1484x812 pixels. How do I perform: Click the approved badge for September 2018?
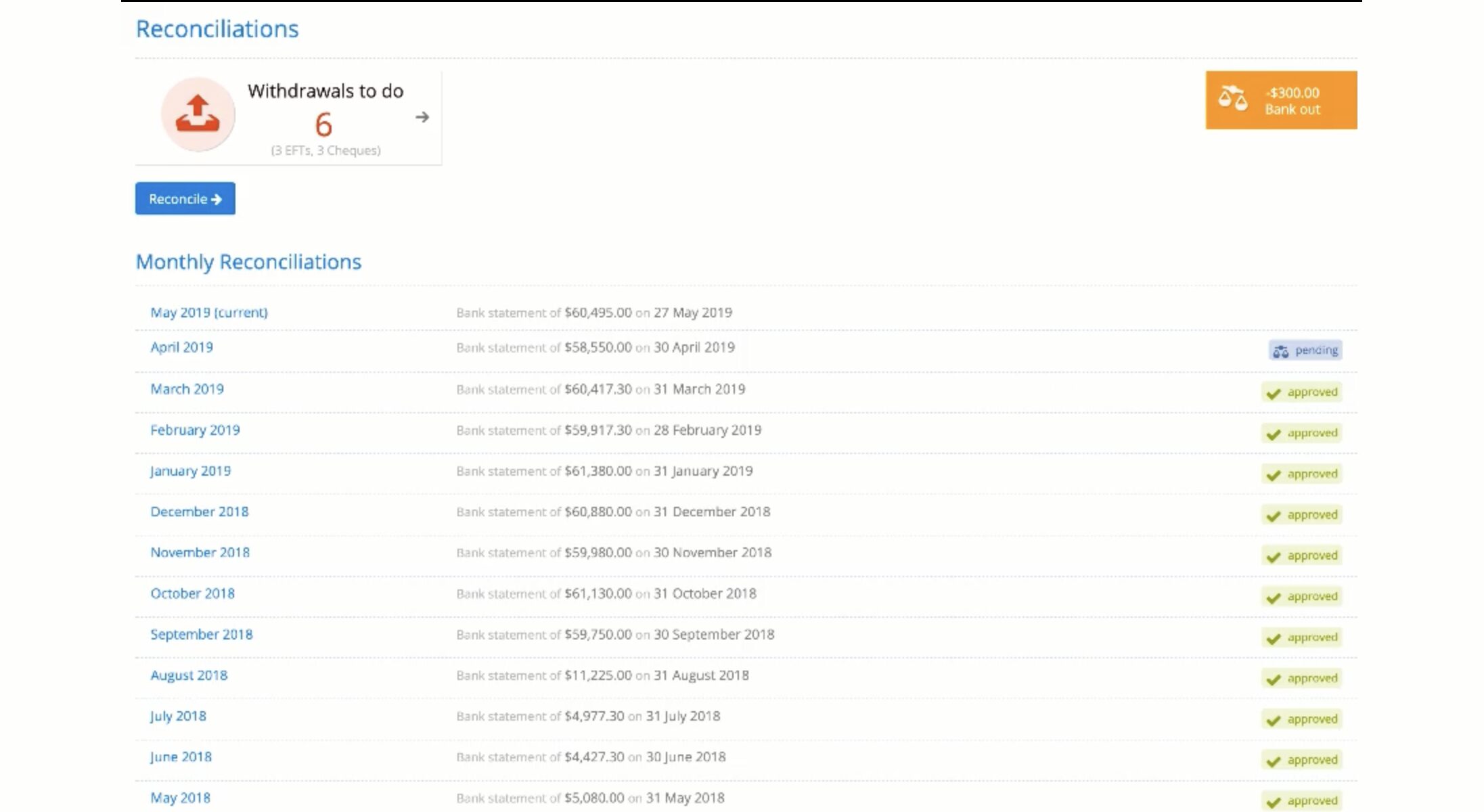tap(1301, 637)
